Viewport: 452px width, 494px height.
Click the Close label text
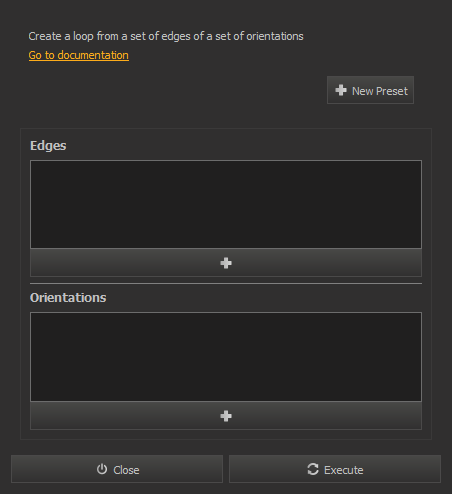(x=126, y=470)
